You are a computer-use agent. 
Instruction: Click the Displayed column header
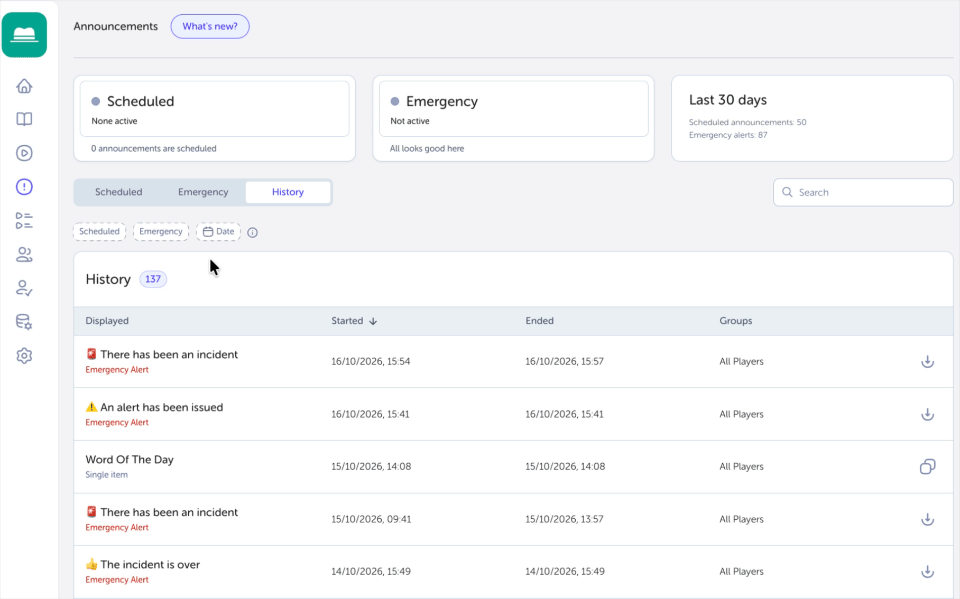[x=107, y=321]
